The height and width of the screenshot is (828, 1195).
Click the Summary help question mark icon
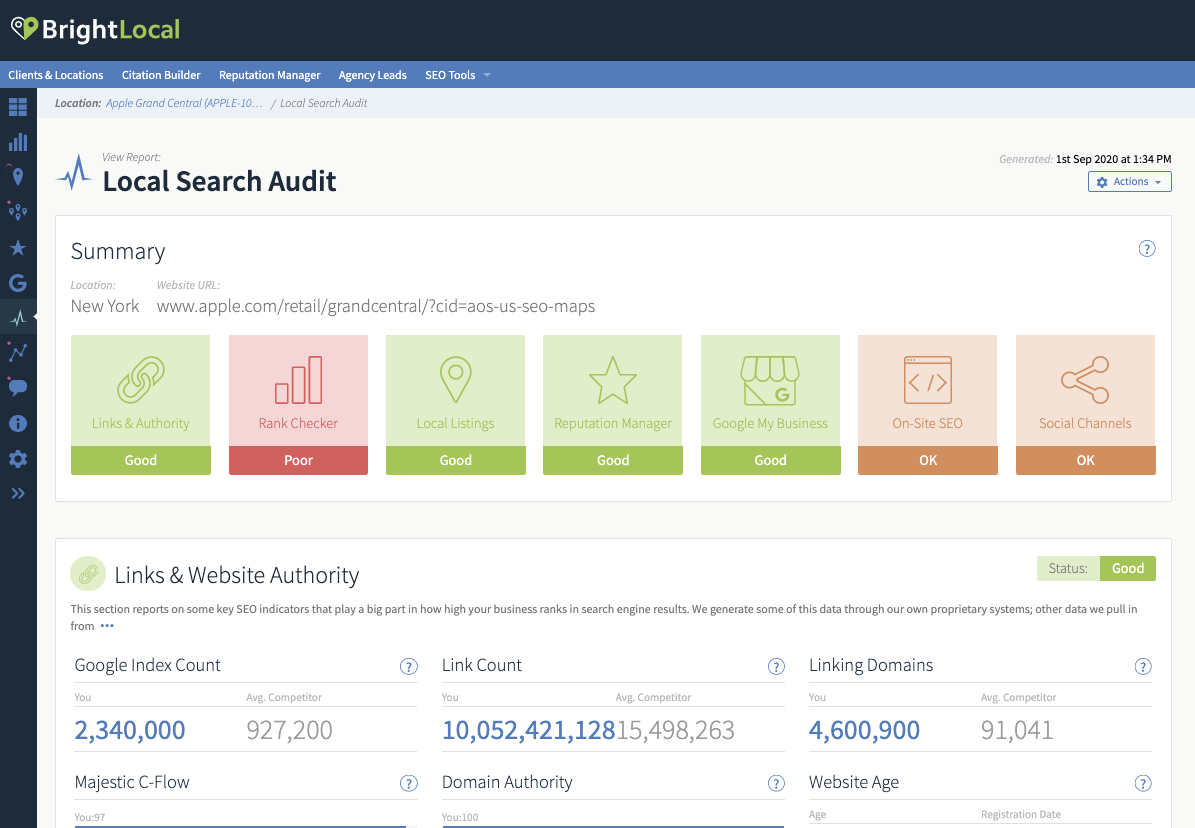click(x=1146, y=249)
